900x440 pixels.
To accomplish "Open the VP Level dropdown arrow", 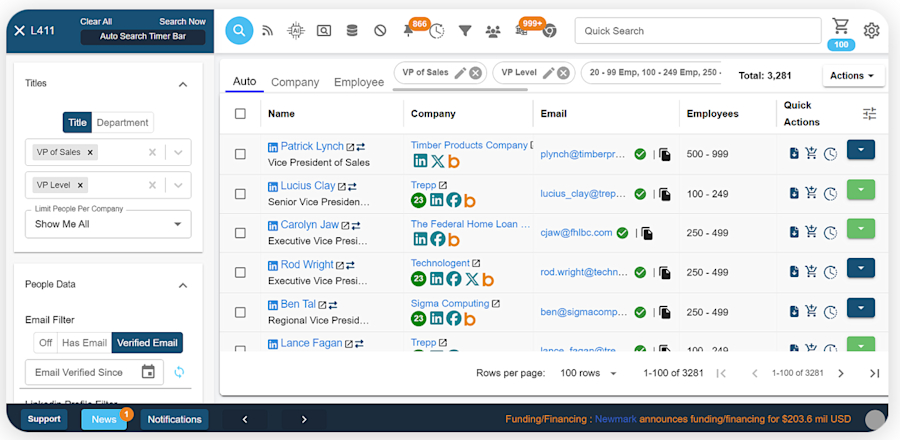I will click(x=178, y=185).
